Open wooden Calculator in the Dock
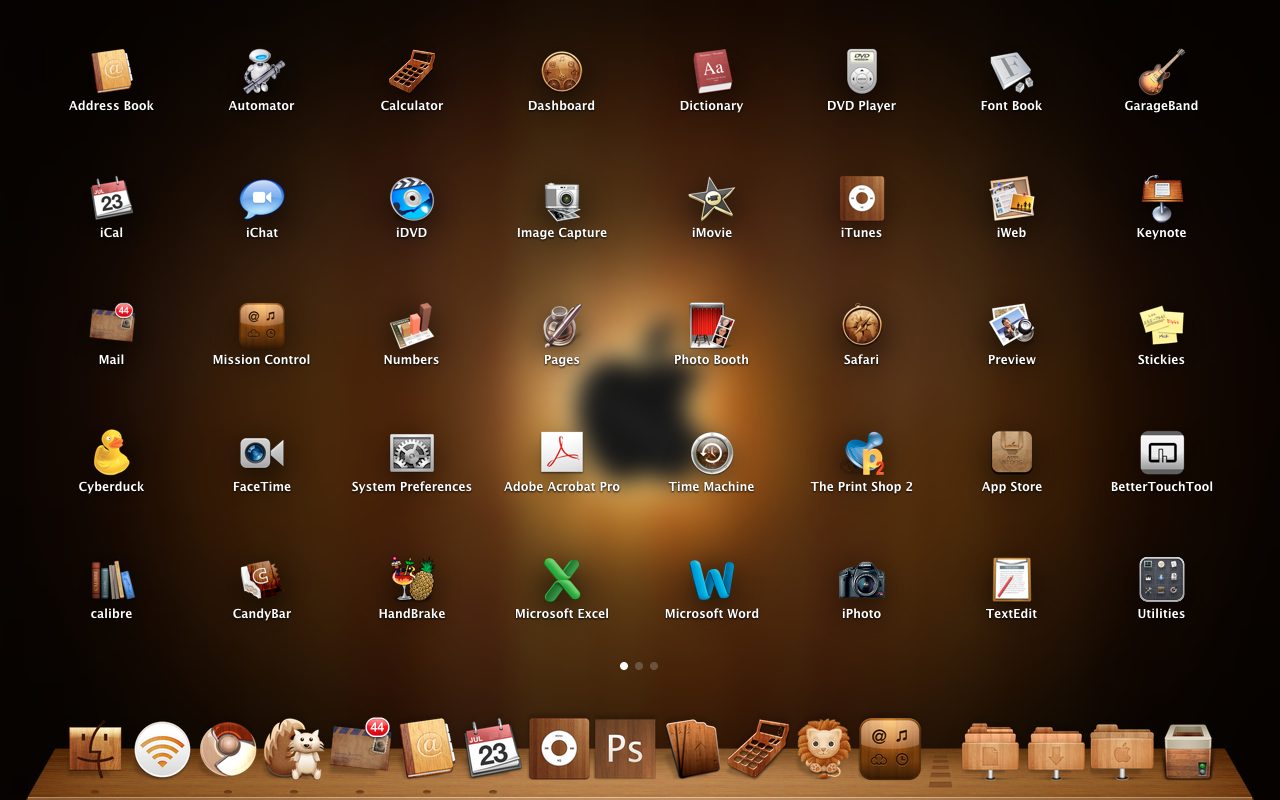 758,748
